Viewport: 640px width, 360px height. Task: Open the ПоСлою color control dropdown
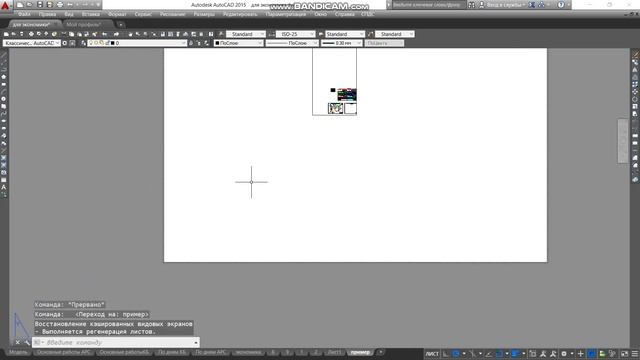click(x=238, y=43)
